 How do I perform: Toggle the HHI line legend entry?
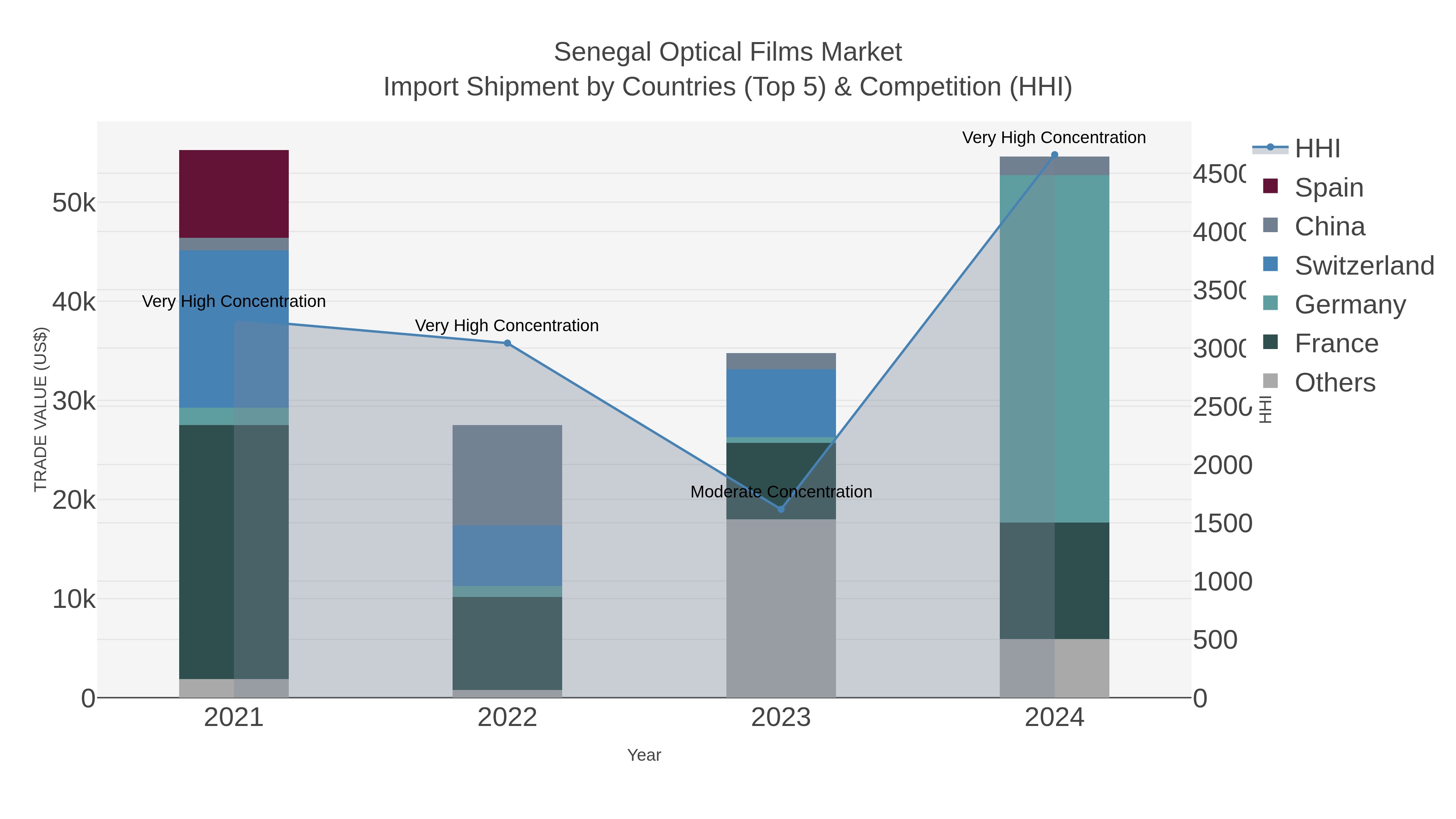pyautogui.click(x=1296, y=148)
